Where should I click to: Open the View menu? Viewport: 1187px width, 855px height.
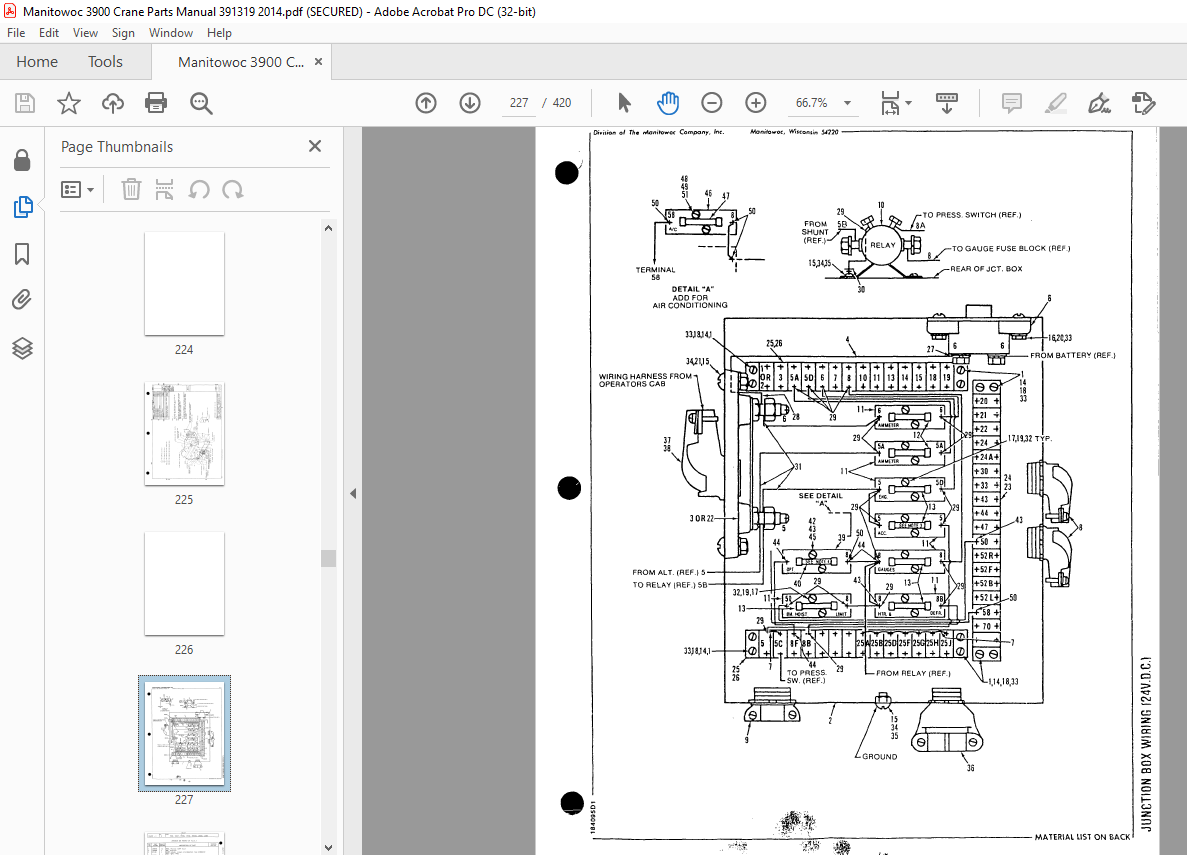click(85, 33)
